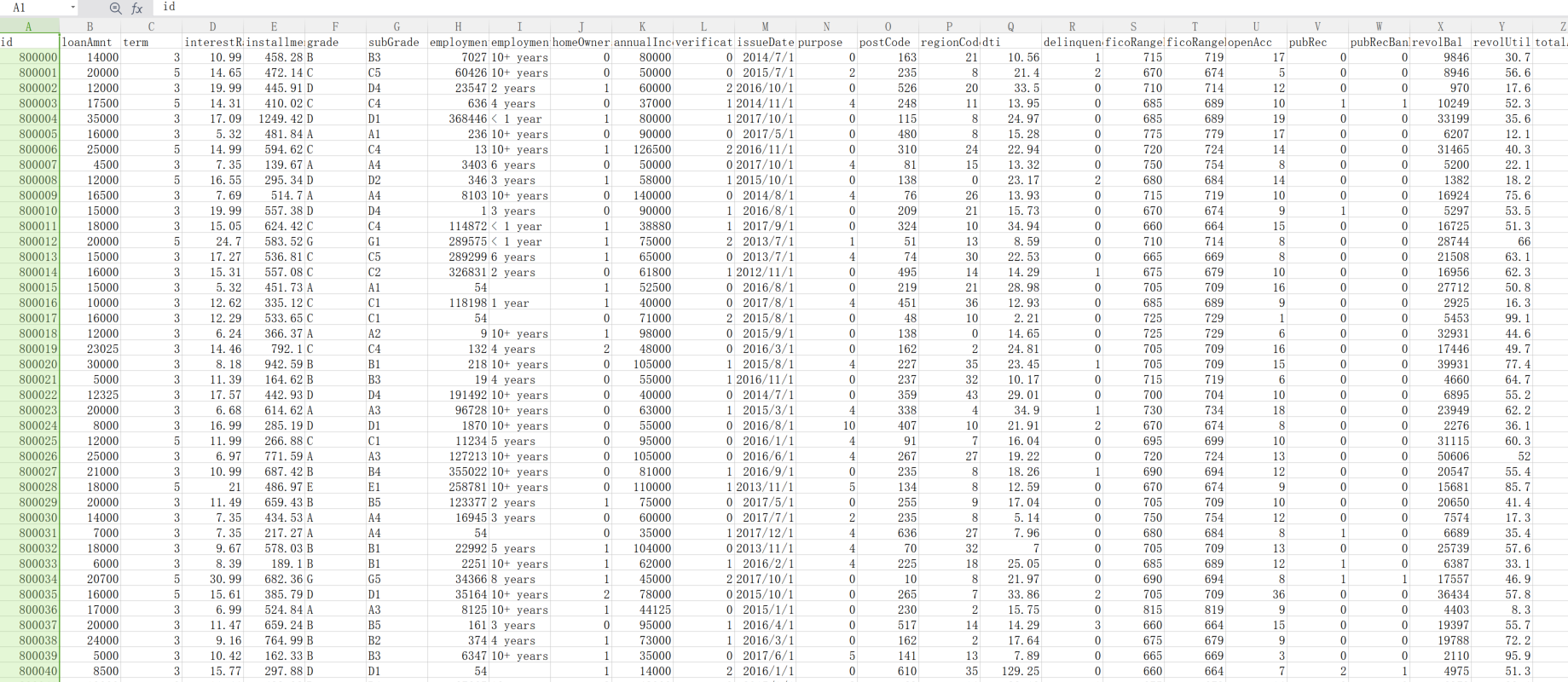Click the subGrade header cell
1568x682 pixels.
coord(396,42)
